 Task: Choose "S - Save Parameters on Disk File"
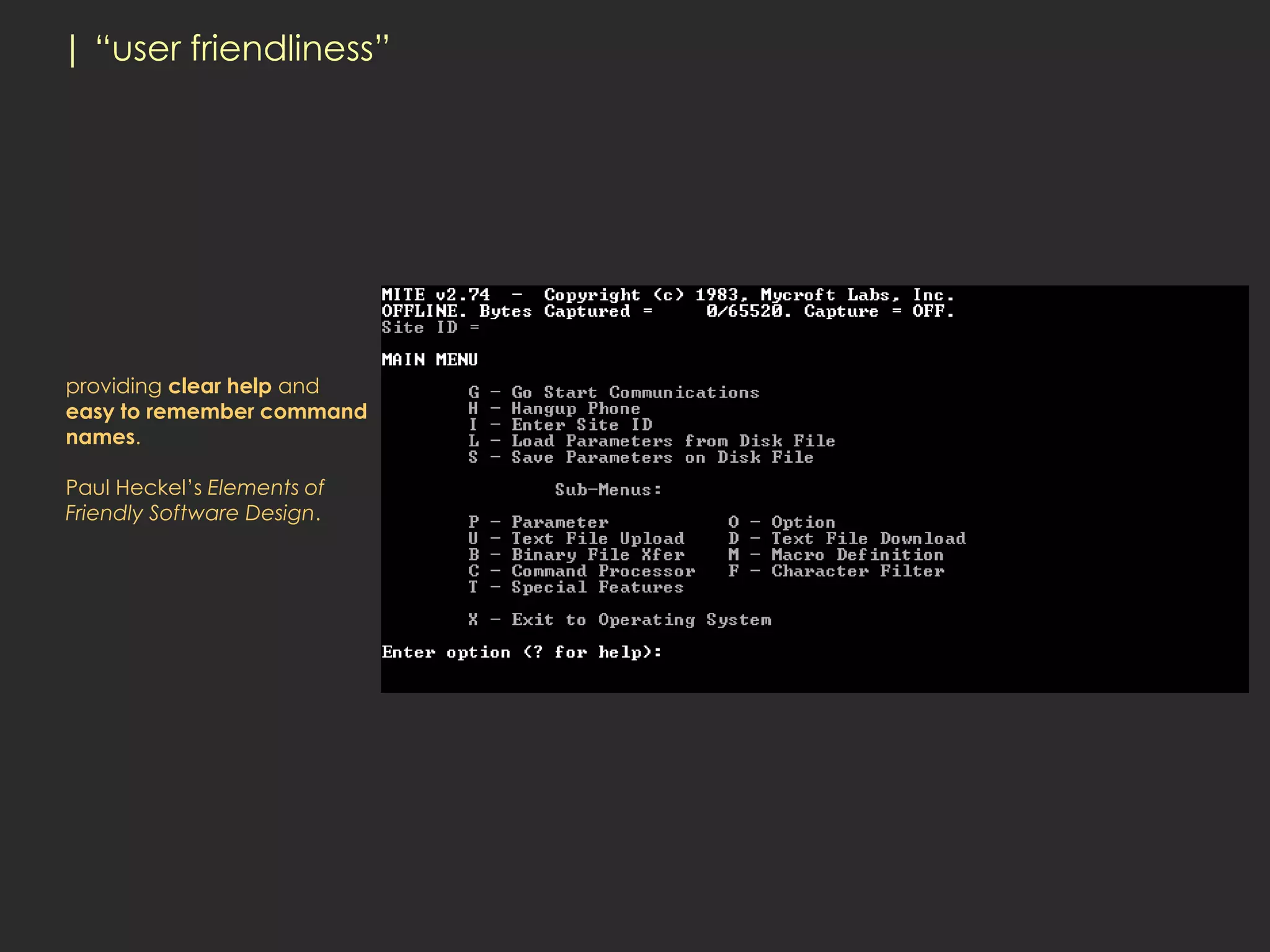[x=641, y=457]
